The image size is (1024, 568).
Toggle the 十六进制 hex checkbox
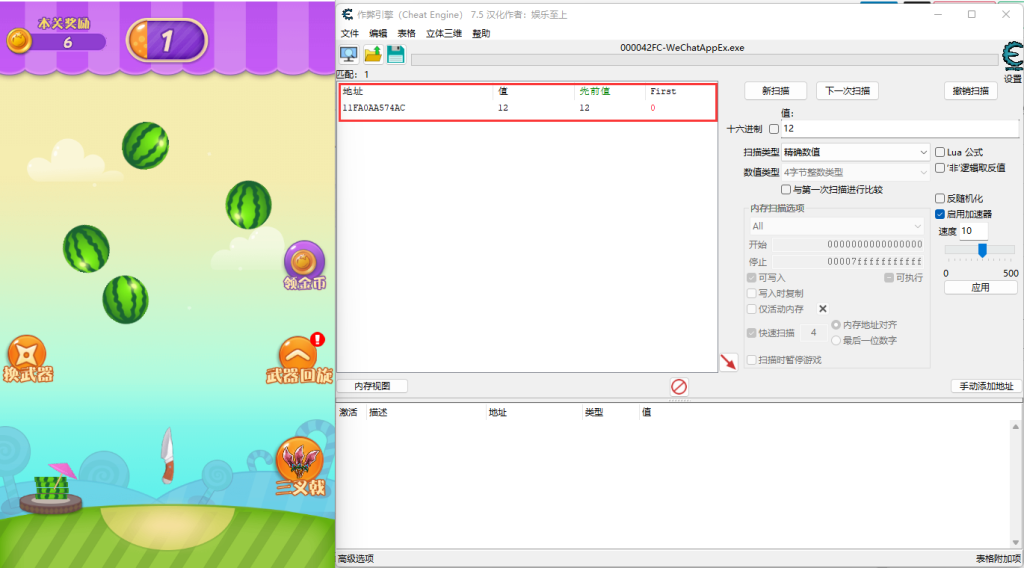(774, 129)
